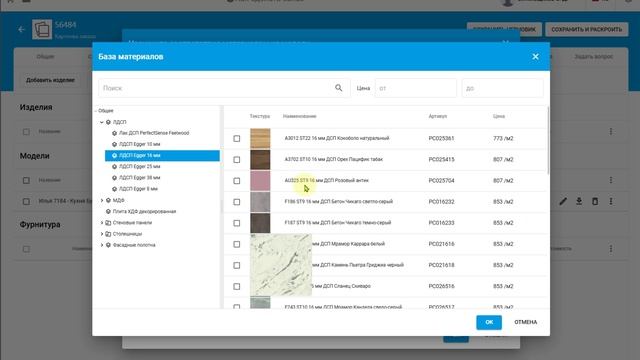
Task: Click price cell 773 /м2
Action: pos(503,138)
